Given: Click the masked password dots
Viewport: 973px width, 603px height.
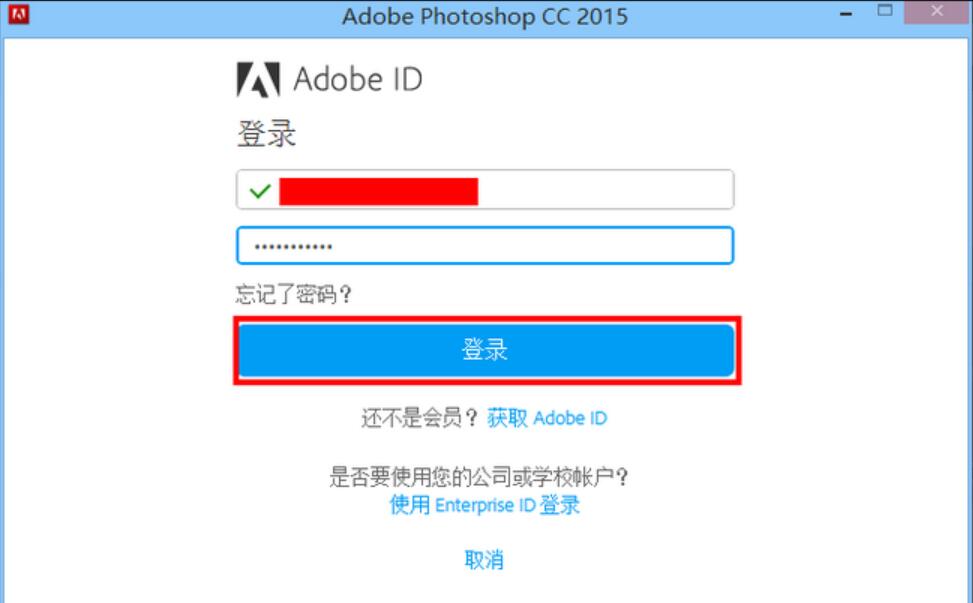Looking at the screenshot, I should (294, 247).
